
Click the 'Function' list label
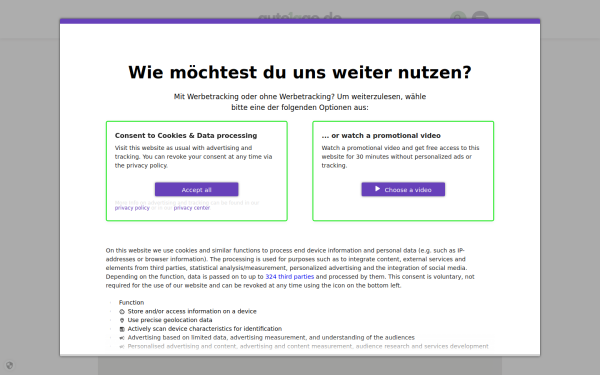tap(131, 303)
